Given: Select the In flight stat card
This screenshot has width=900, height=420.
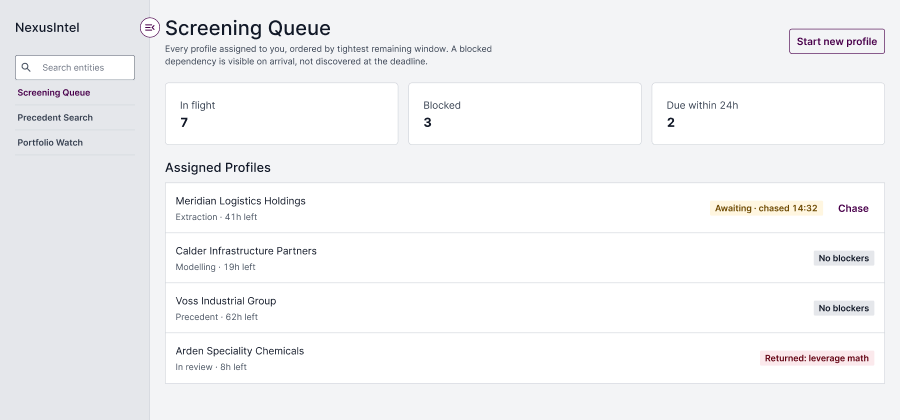Looking at the screenshot, I should coord(282,114).
